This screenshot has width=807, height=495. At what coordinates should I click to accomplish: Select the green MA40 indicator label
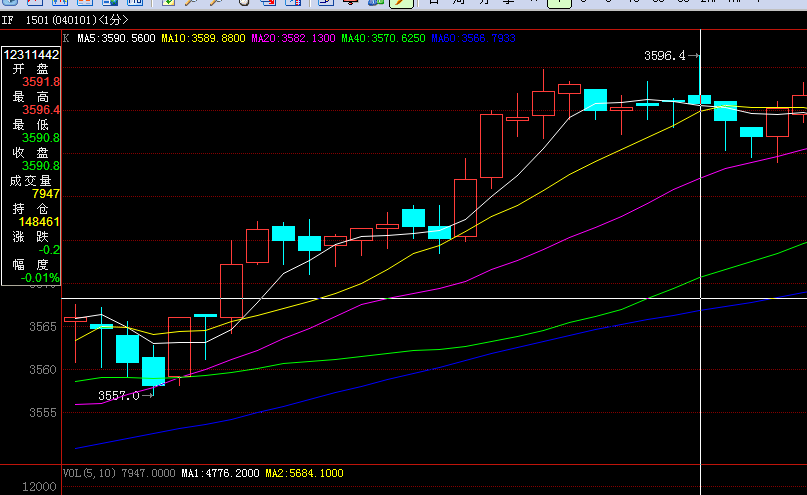(x=383, y=38)
